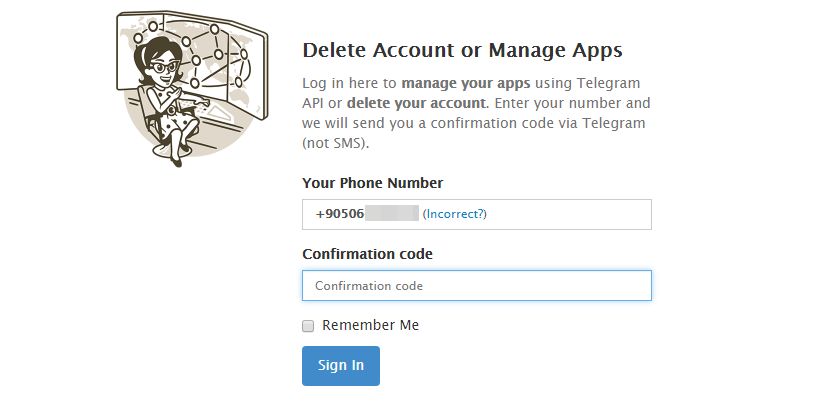Click the "confirmation code via Telegram" description text

pos(545,123)
